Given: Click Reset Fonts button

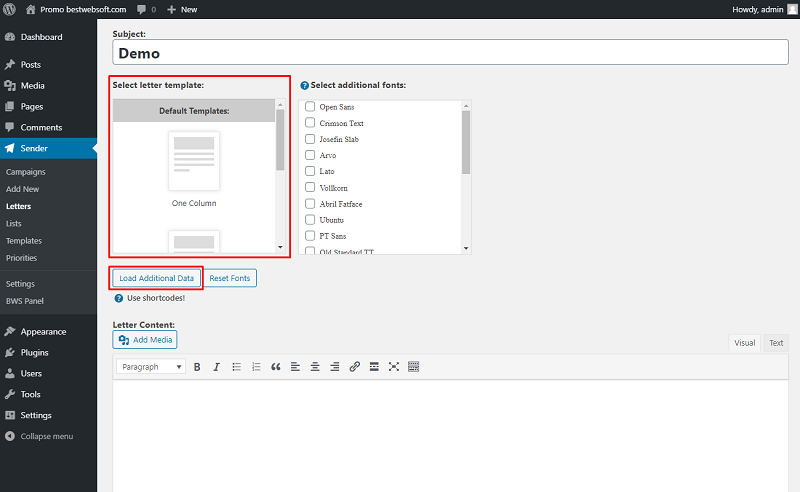Looking at the screenshot, I should 230,278.
